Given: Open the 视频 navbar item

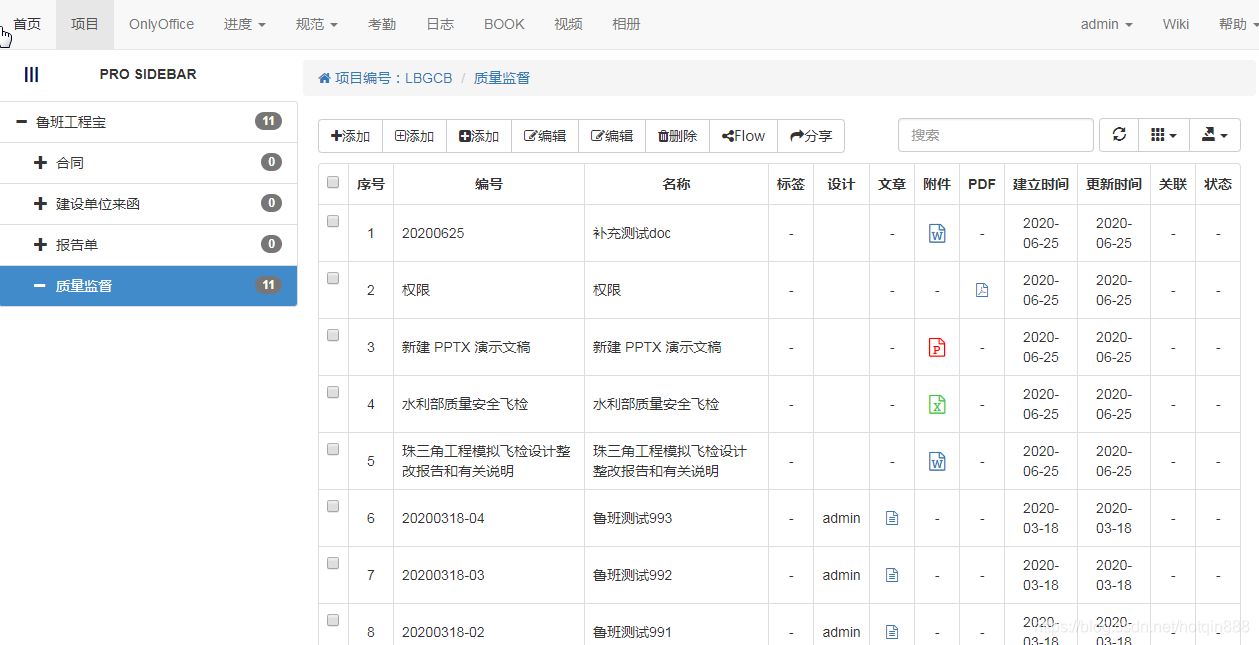Looking at the screenshot, I should (x=568, y=24).
